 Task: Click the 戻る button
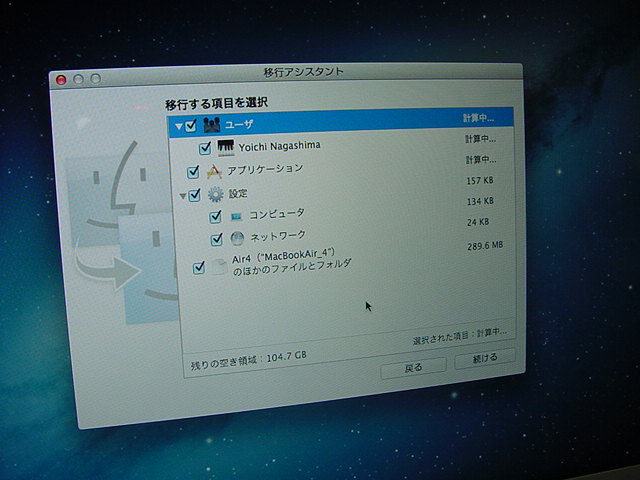(413, 368)
